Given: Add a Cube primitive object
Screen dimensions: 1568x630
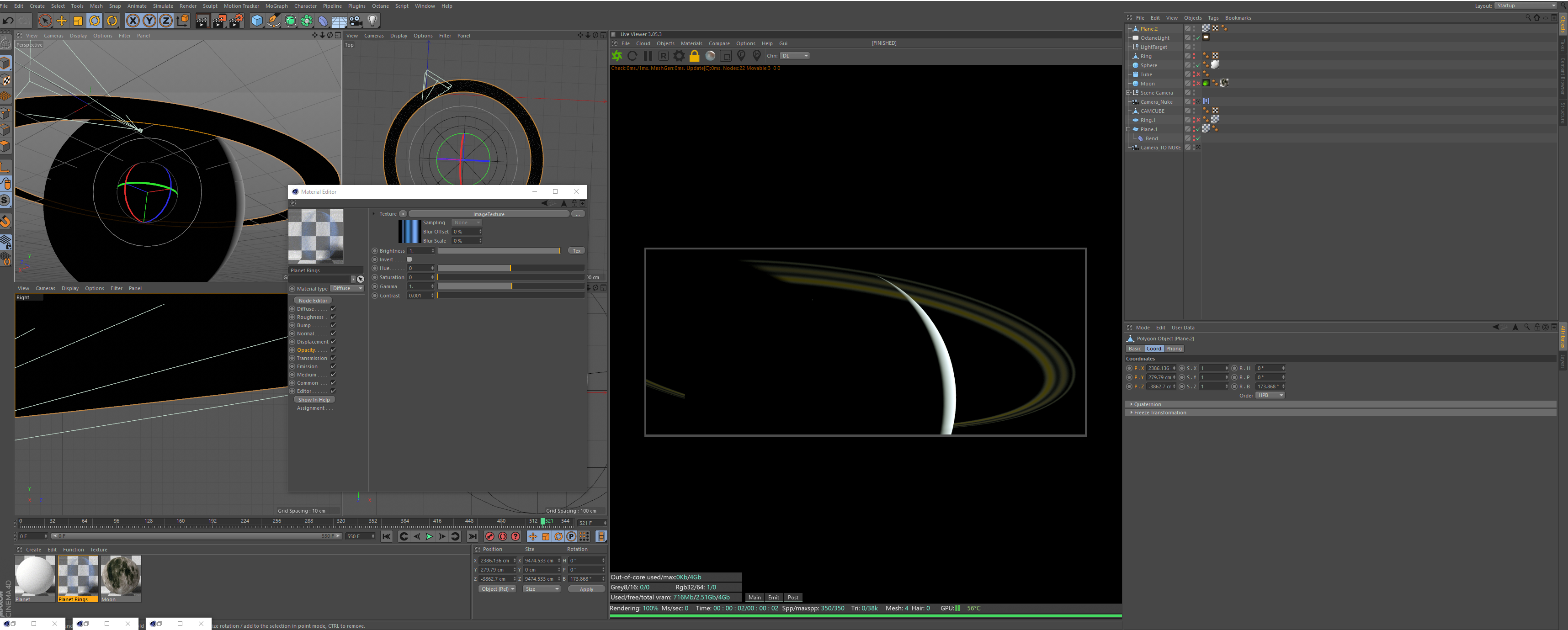Looking at the screenshot, I should click(257, 21).
